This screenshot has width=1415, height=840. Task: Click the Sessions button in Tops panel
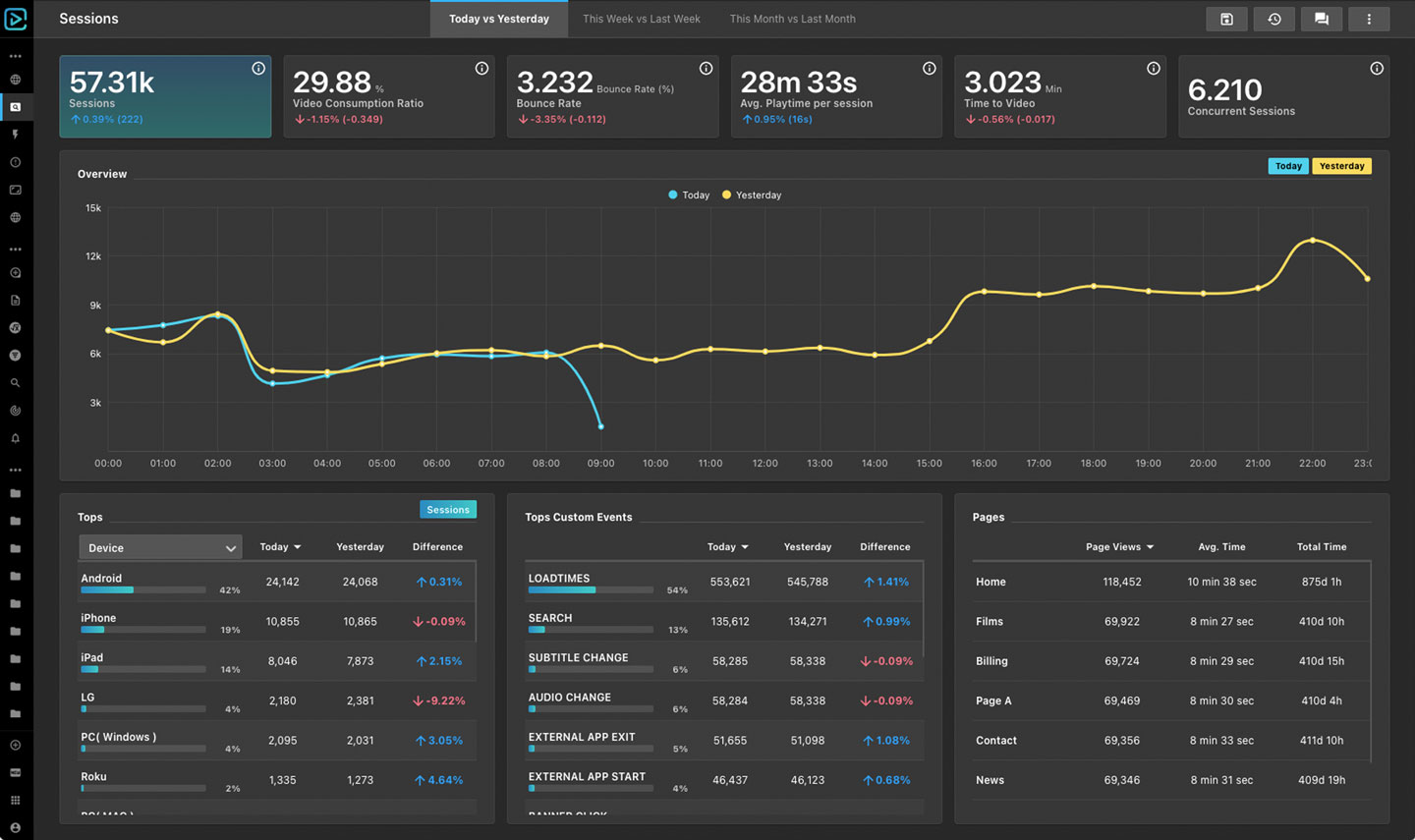pos(448,510)
